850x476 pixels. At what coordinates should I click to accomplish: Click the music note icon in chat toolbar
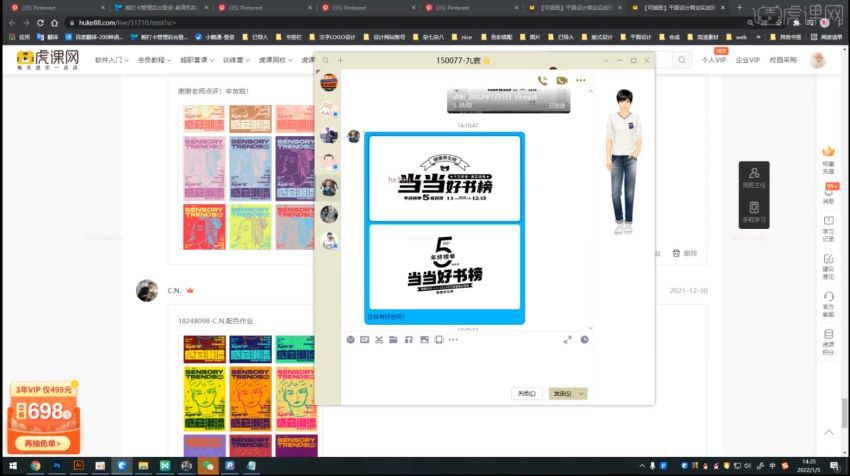(x=409, y=339)
